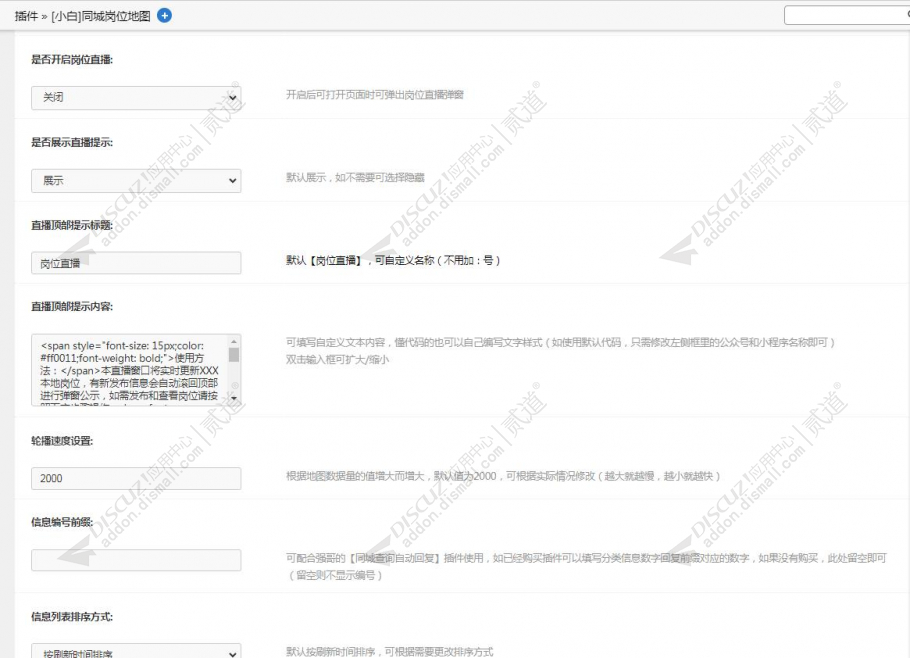Click the hint starting 默认【岗位直播】
This screenshot has height=658, width=910.
click(393, 260)
